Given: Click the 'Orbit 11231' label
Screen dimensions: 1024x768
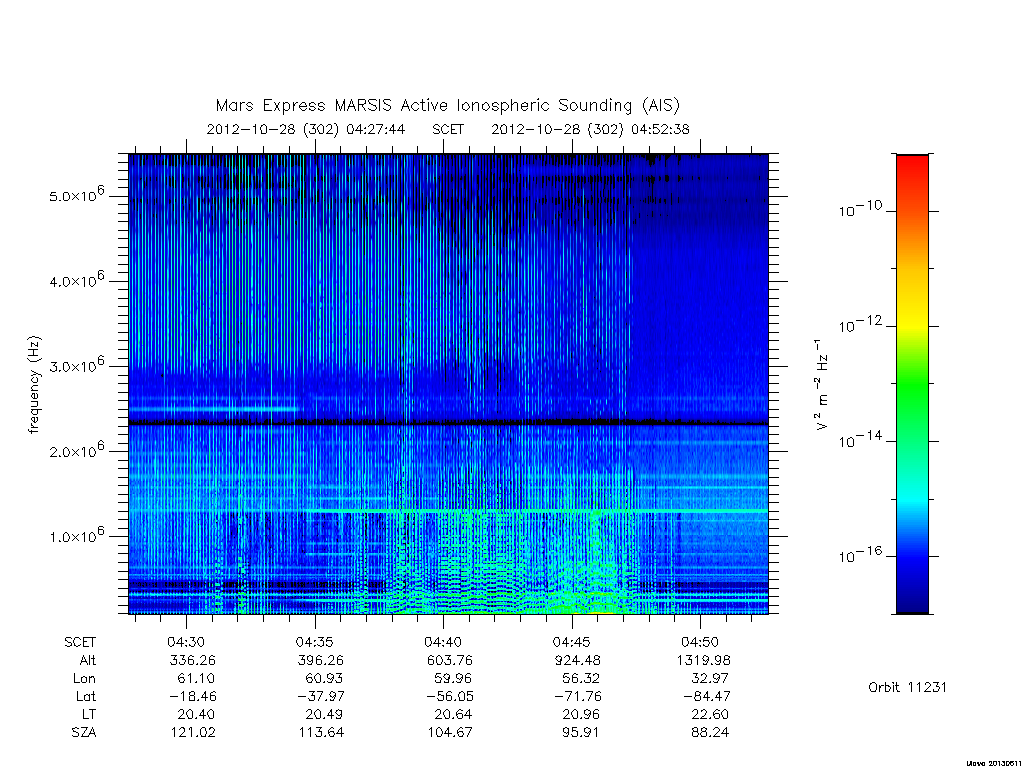Looking at the screenshot, I should coord(907,688).
